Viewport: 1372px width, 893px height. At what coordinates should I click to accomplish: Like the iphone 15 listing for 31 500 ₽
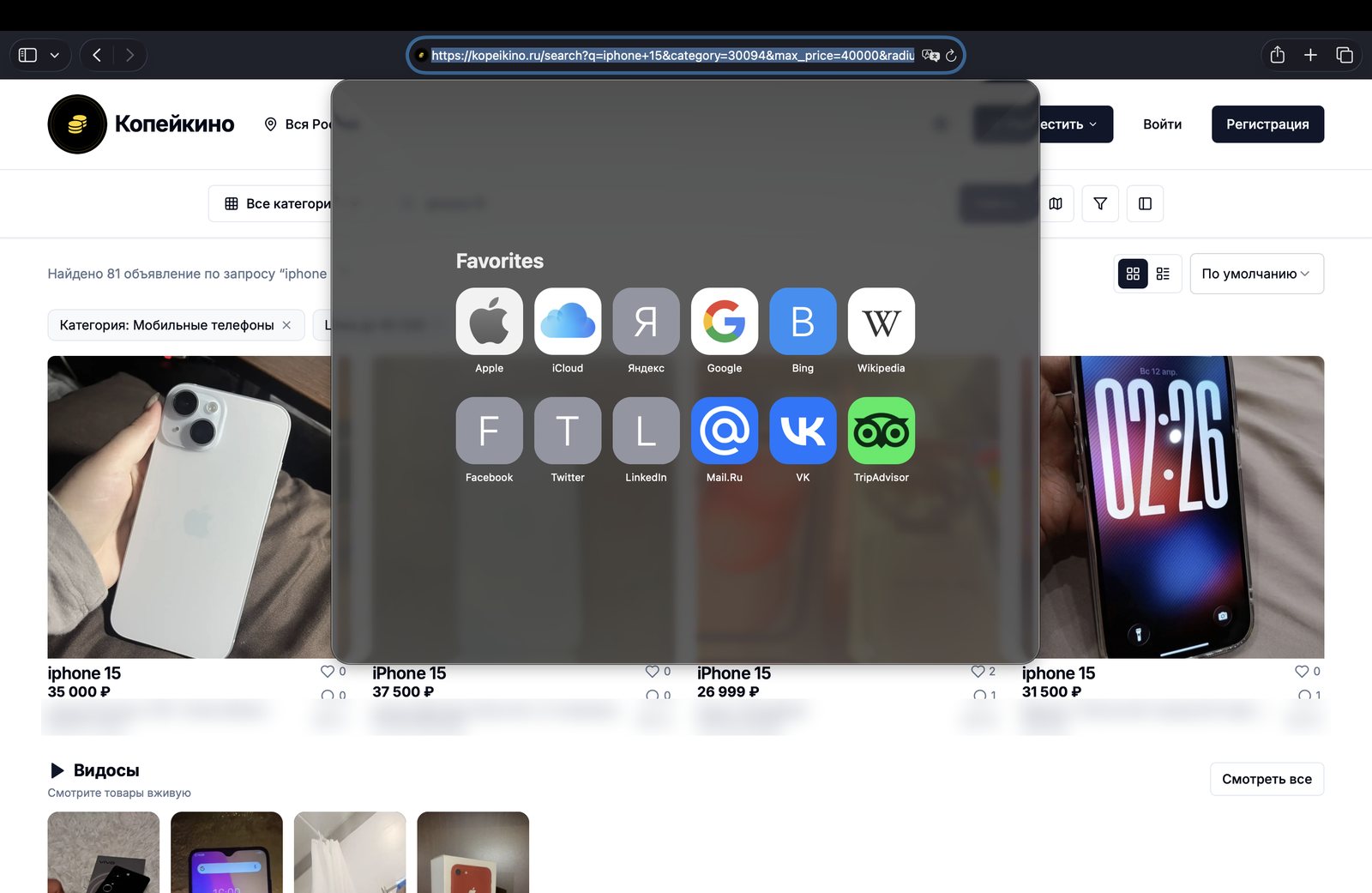point(1302,672)
